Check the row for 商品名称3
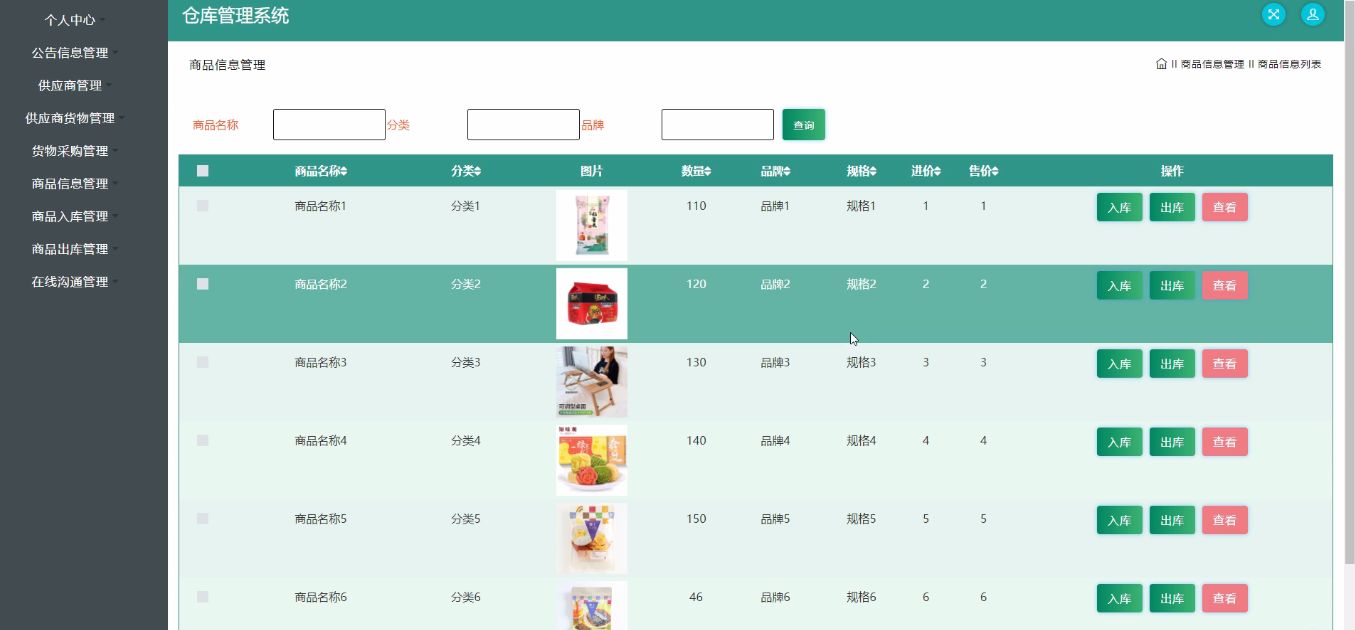The width and height of the screenshot is (1355, 630). tap(203, 362)
